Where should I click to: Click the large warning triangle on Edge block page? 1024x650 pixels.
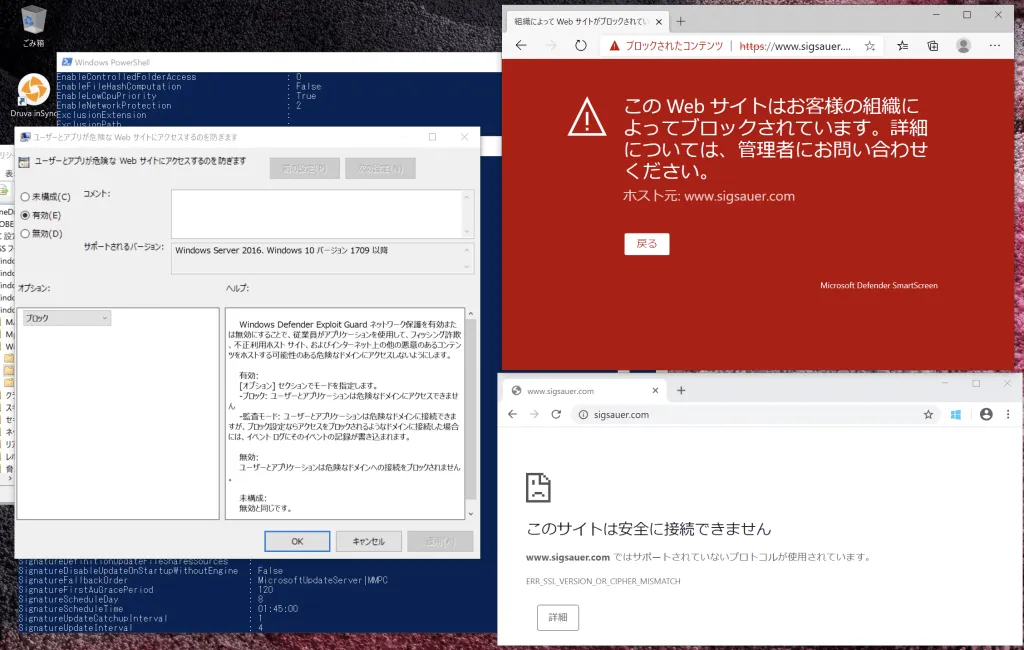[586, 117]
